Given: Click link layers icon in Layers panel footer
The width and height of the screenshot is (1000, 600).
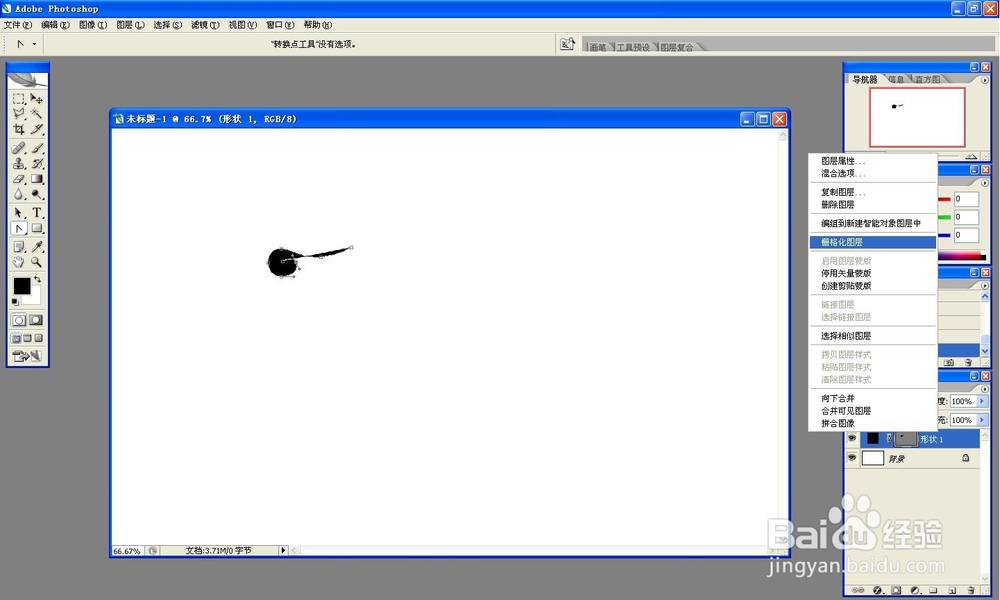Looking at the screenshot, I should 858,590.
